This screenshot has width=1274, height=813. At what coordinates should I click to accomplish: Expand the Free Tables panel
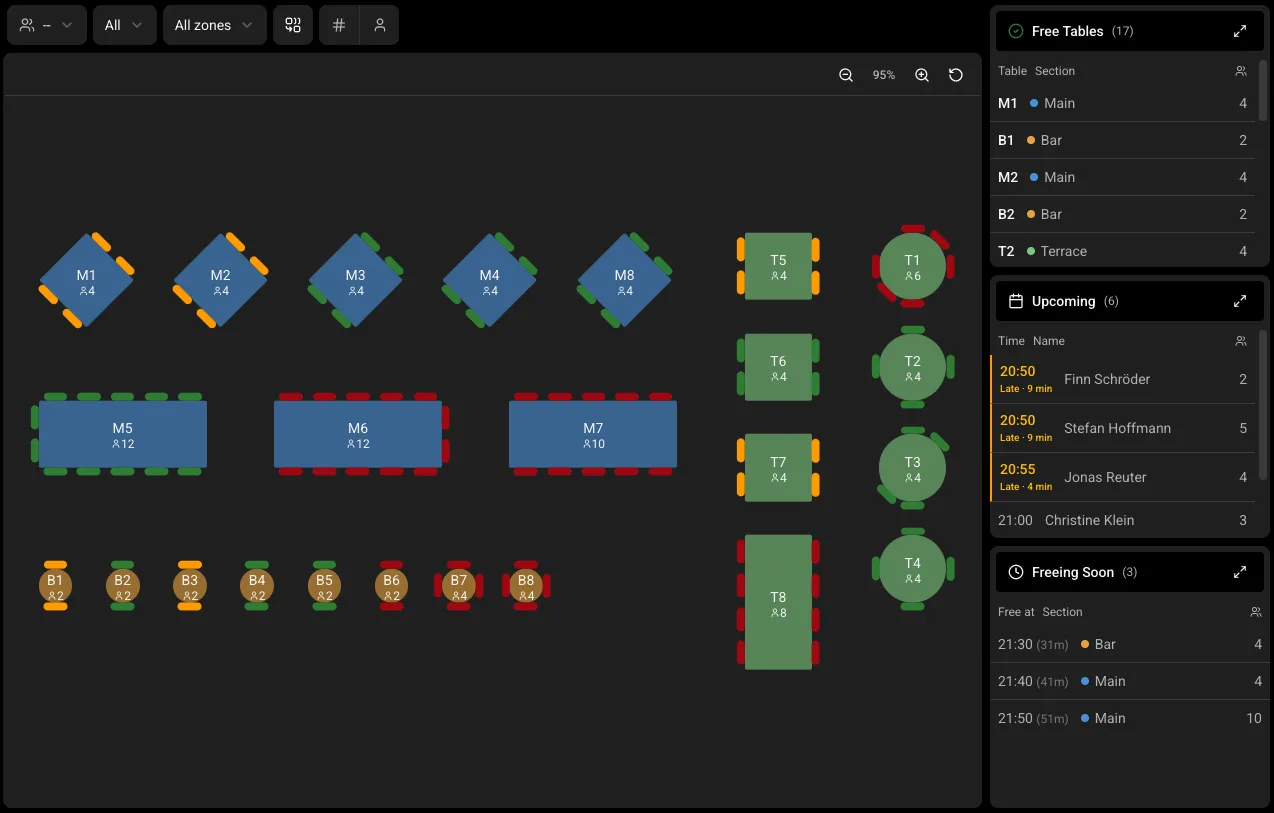tap(1240, 31)
